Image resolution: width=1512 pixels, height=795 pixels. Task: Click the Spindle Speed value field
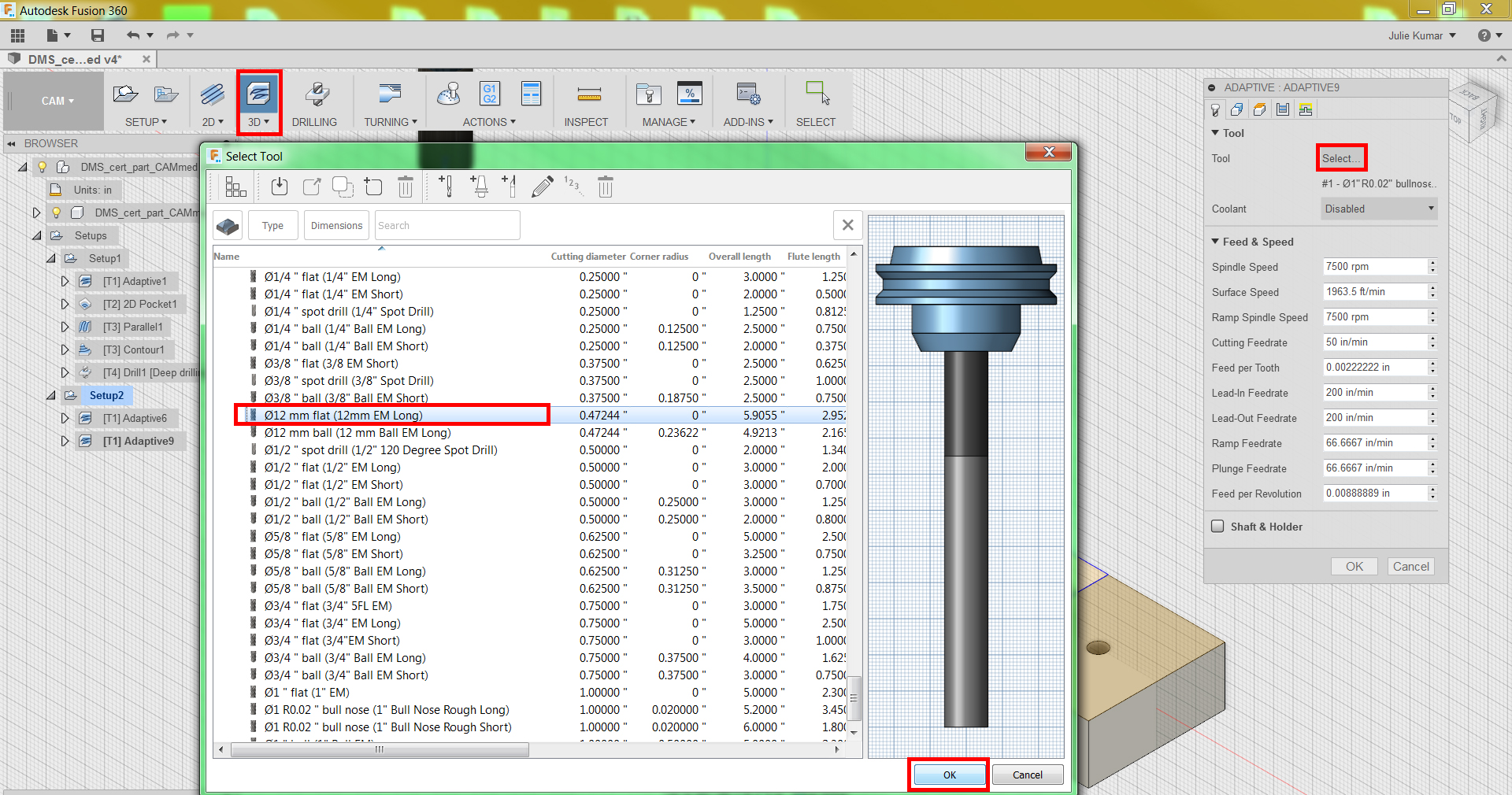pyautogui.click(x=1374, y=267)
